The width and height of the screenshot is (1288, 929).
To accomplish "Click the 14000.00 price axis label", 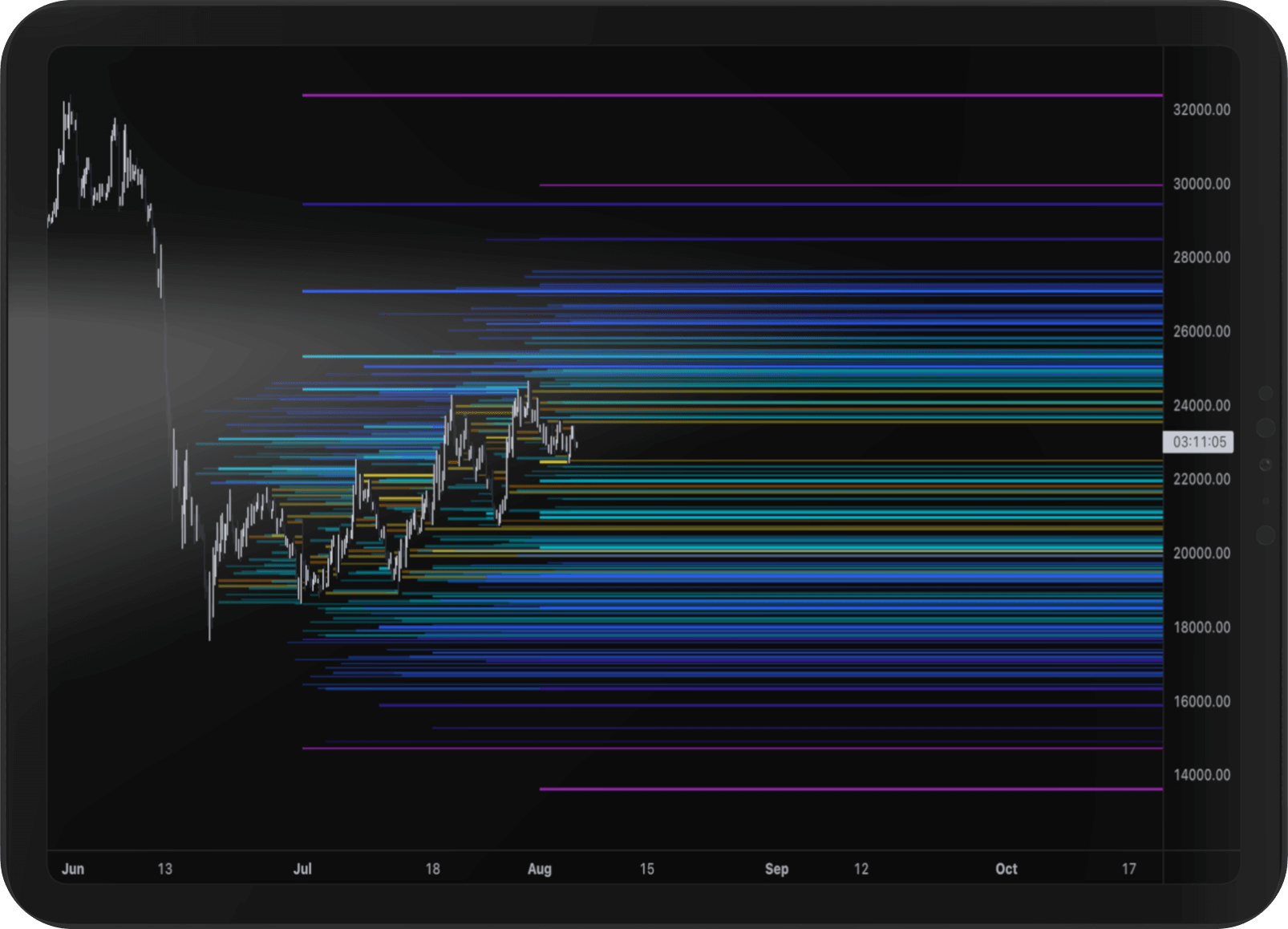I will click(x=1201, y=775).
